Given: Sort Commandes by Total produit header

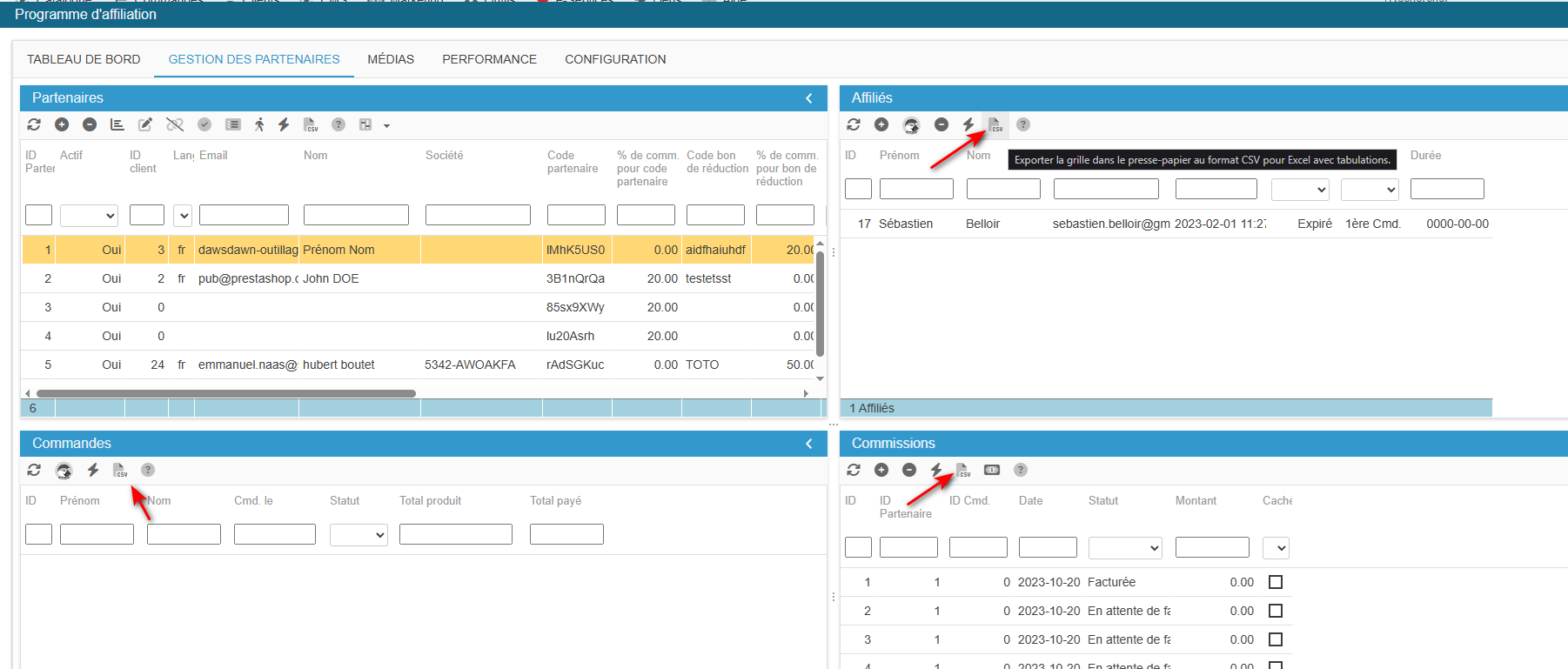Looking at the screenshot, I should pos(430,500).
